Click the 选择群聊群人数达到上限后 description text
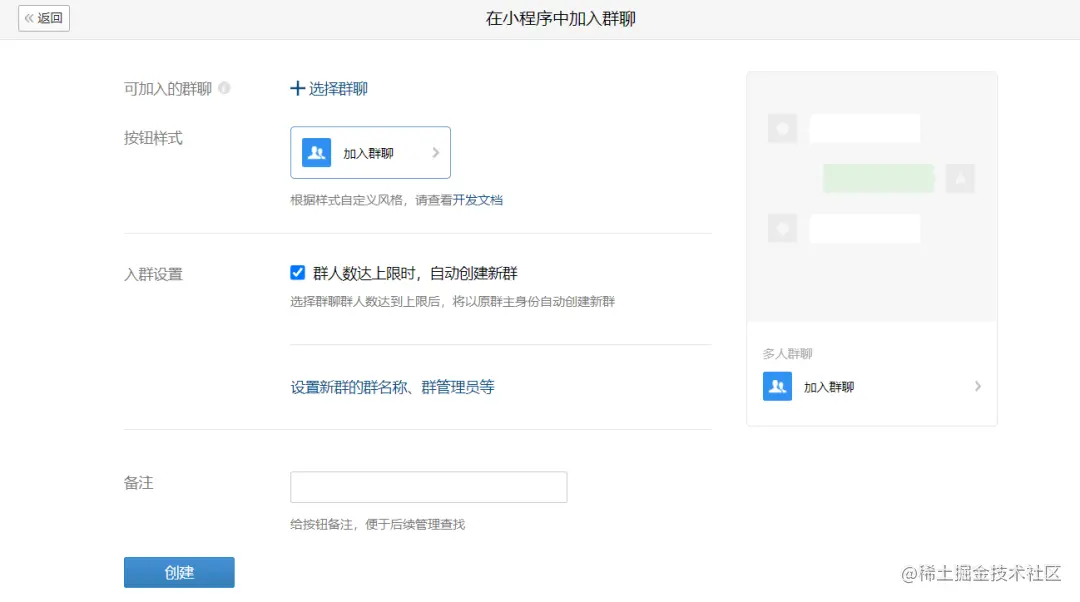Image resolution: width=1080 pixels, height=602 pixels. 453,302
